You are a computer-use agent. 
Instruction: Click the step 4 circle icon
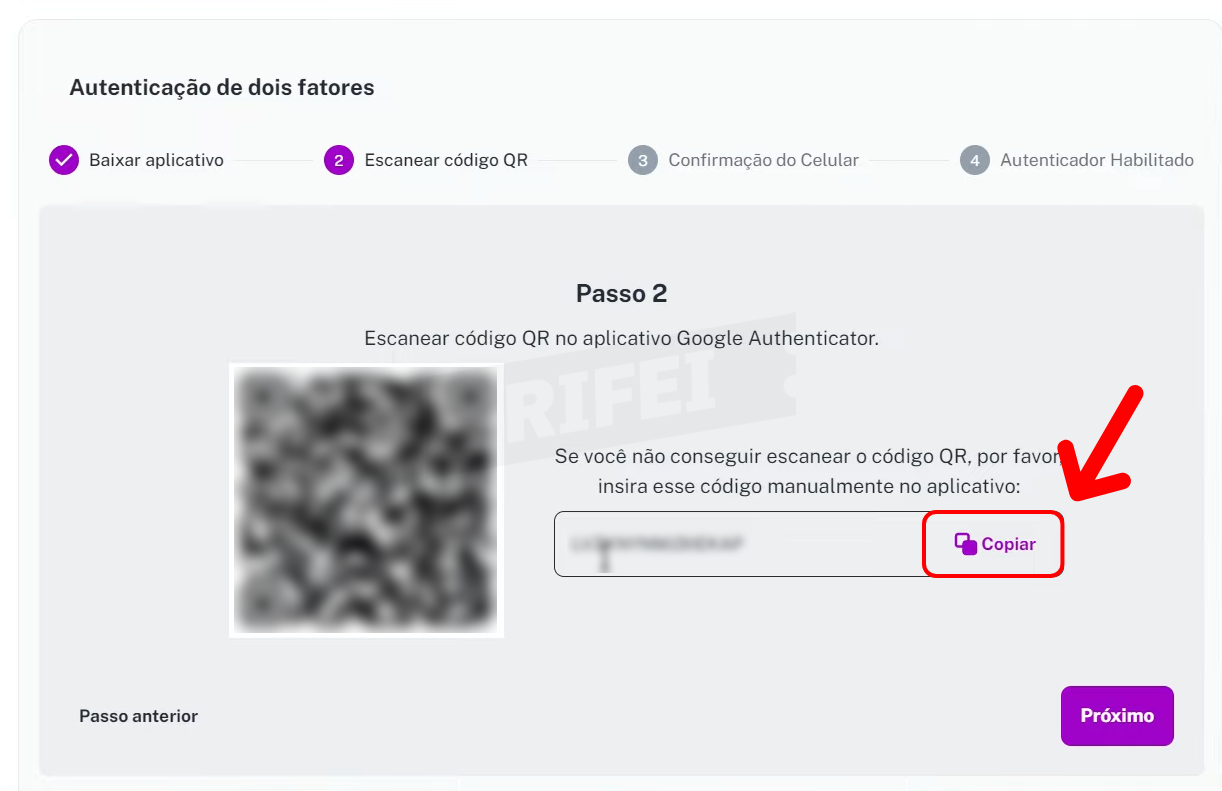975,160
